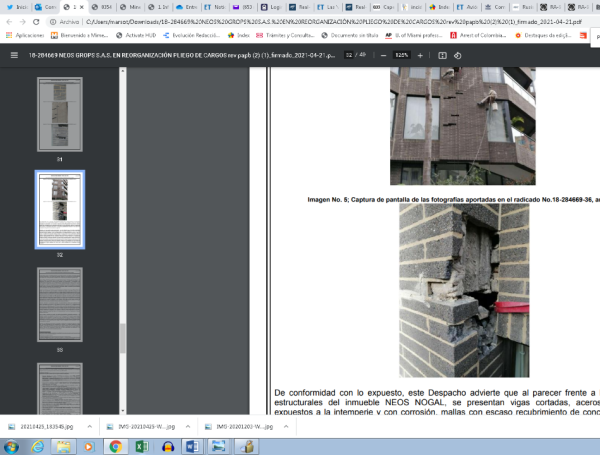600x455 pixels.
Task: Select page 31 thumbnail
Action: coord(60,114)
